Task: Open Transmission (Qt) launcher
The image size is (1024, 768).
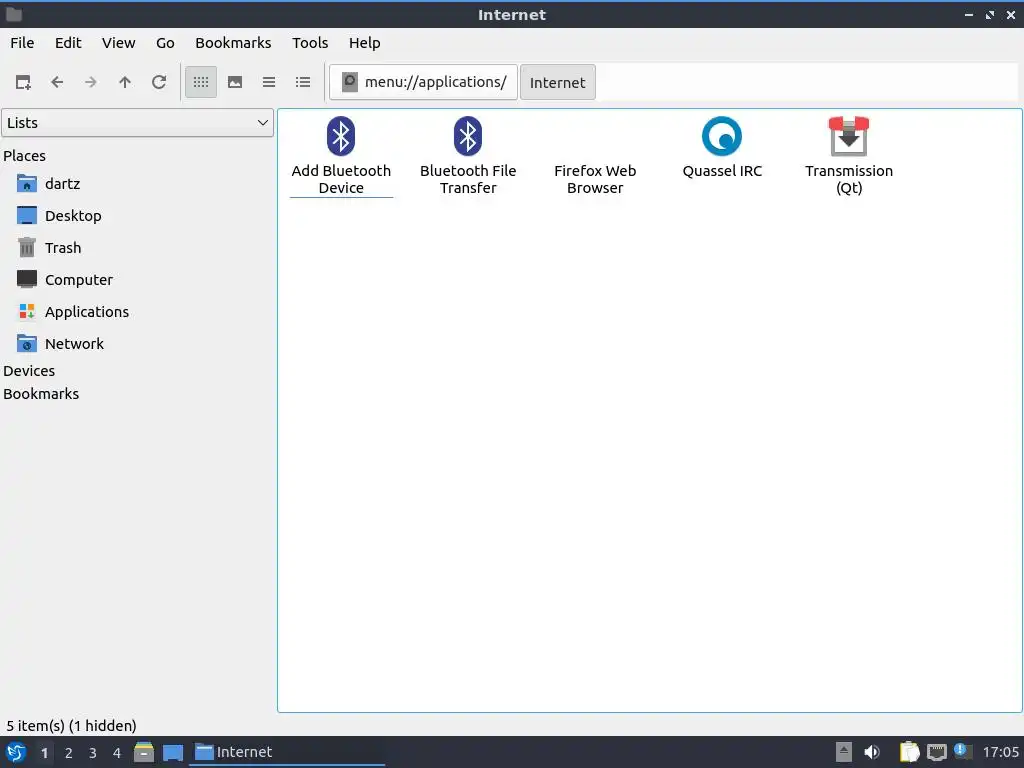Action: 848,155
